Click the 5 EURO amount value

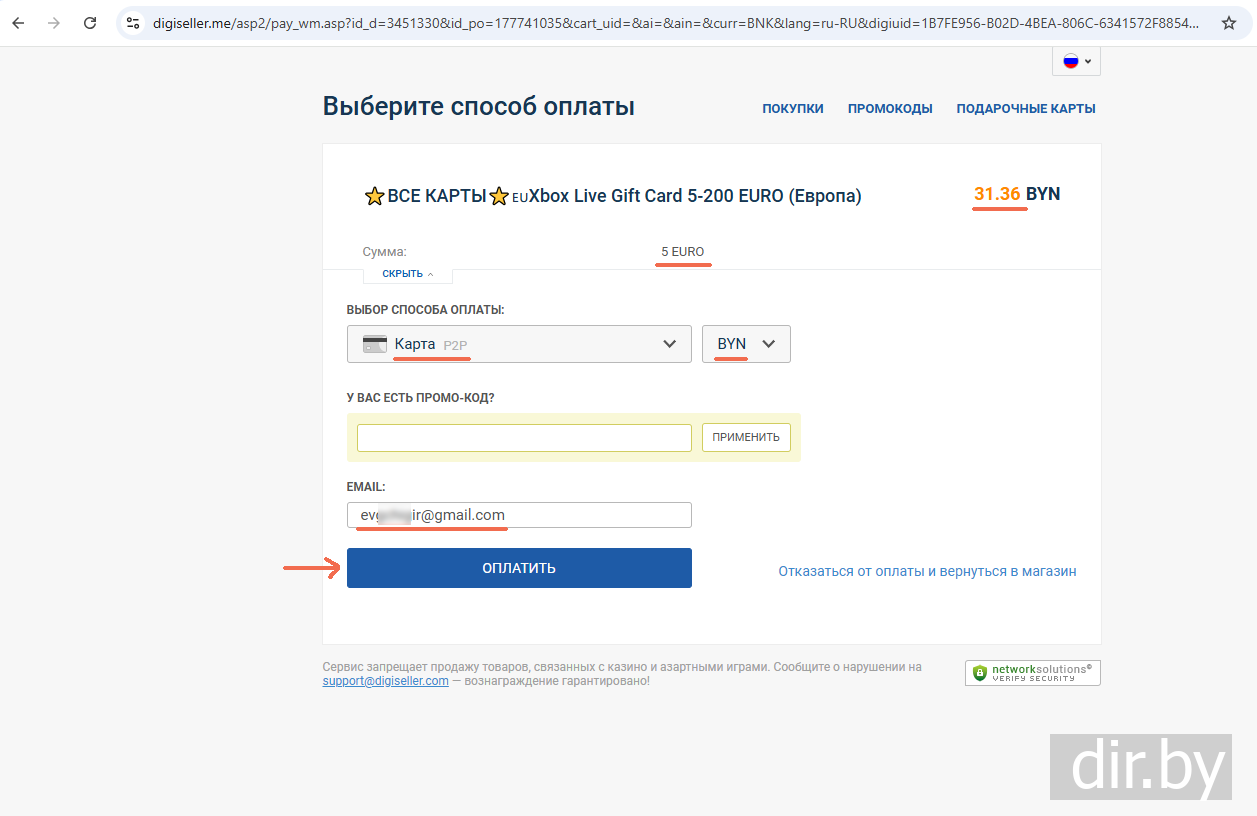683,252
